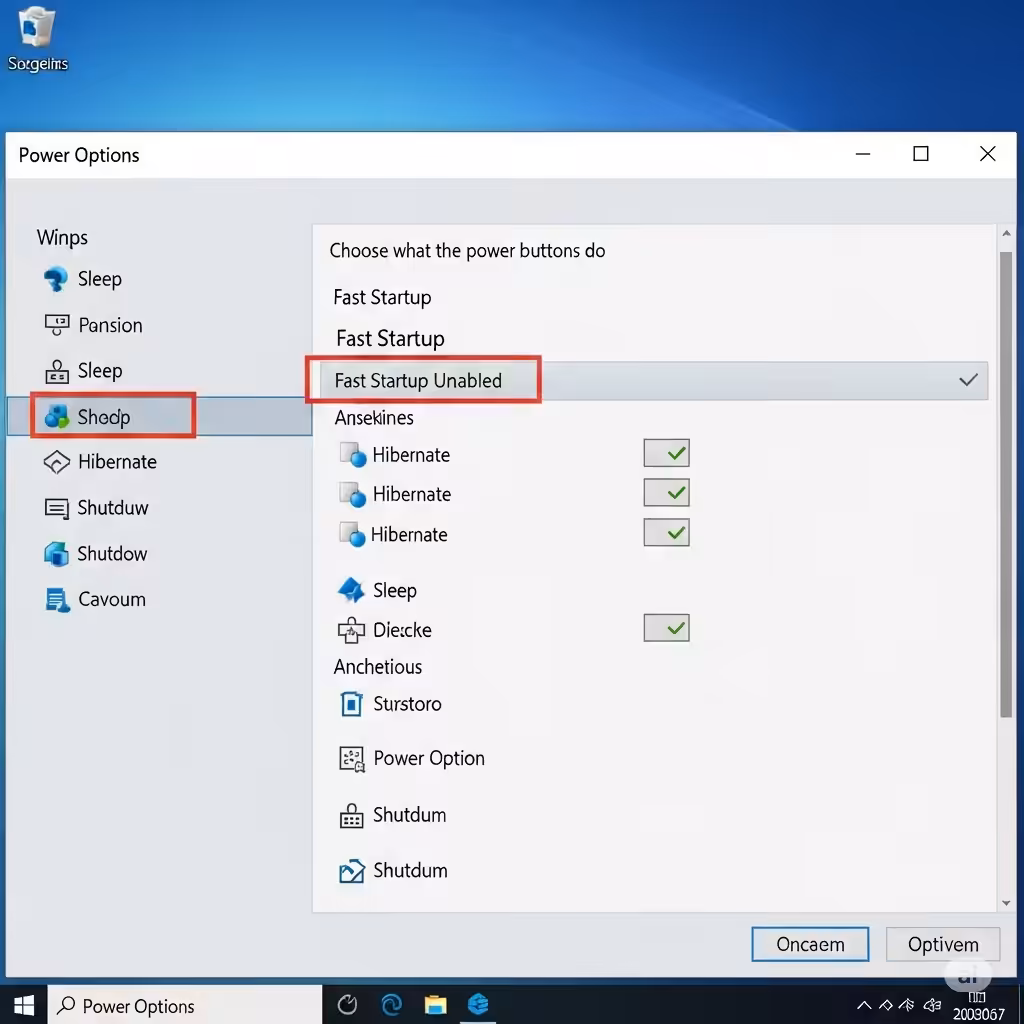Expand hidden system tray icons chevron
This screenshot has height=1024, width=1024.
click(x=864, y=1005)
